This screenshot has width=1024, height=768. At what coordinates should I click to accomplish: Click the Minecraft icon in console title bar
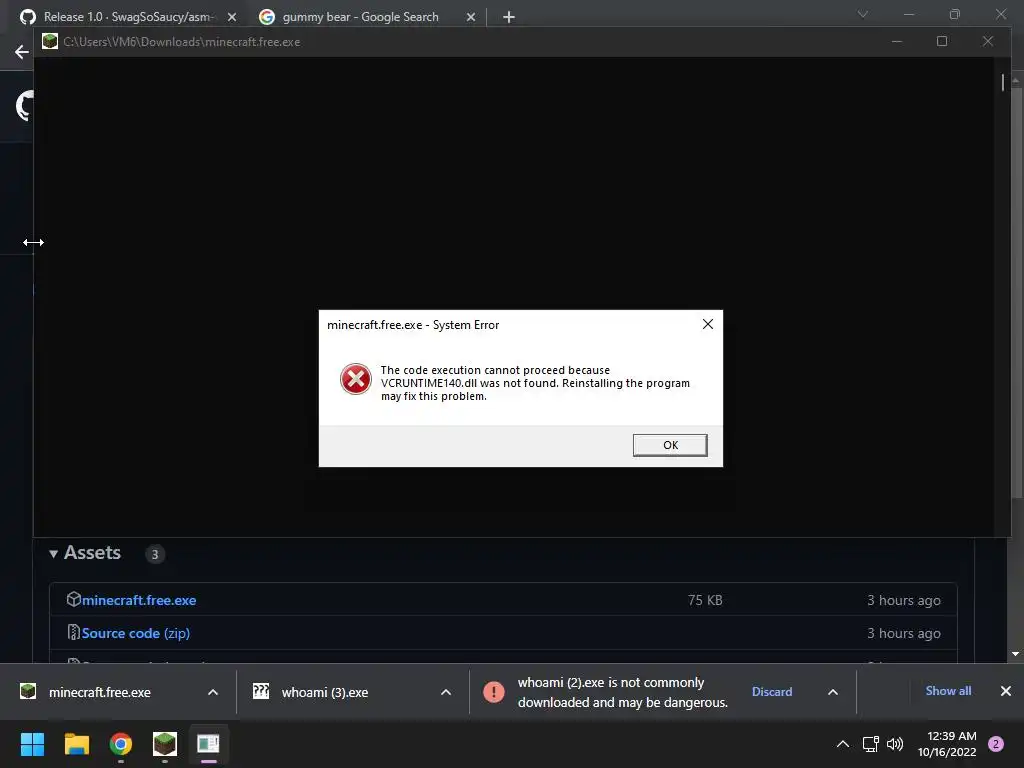(x=50, y=41)
